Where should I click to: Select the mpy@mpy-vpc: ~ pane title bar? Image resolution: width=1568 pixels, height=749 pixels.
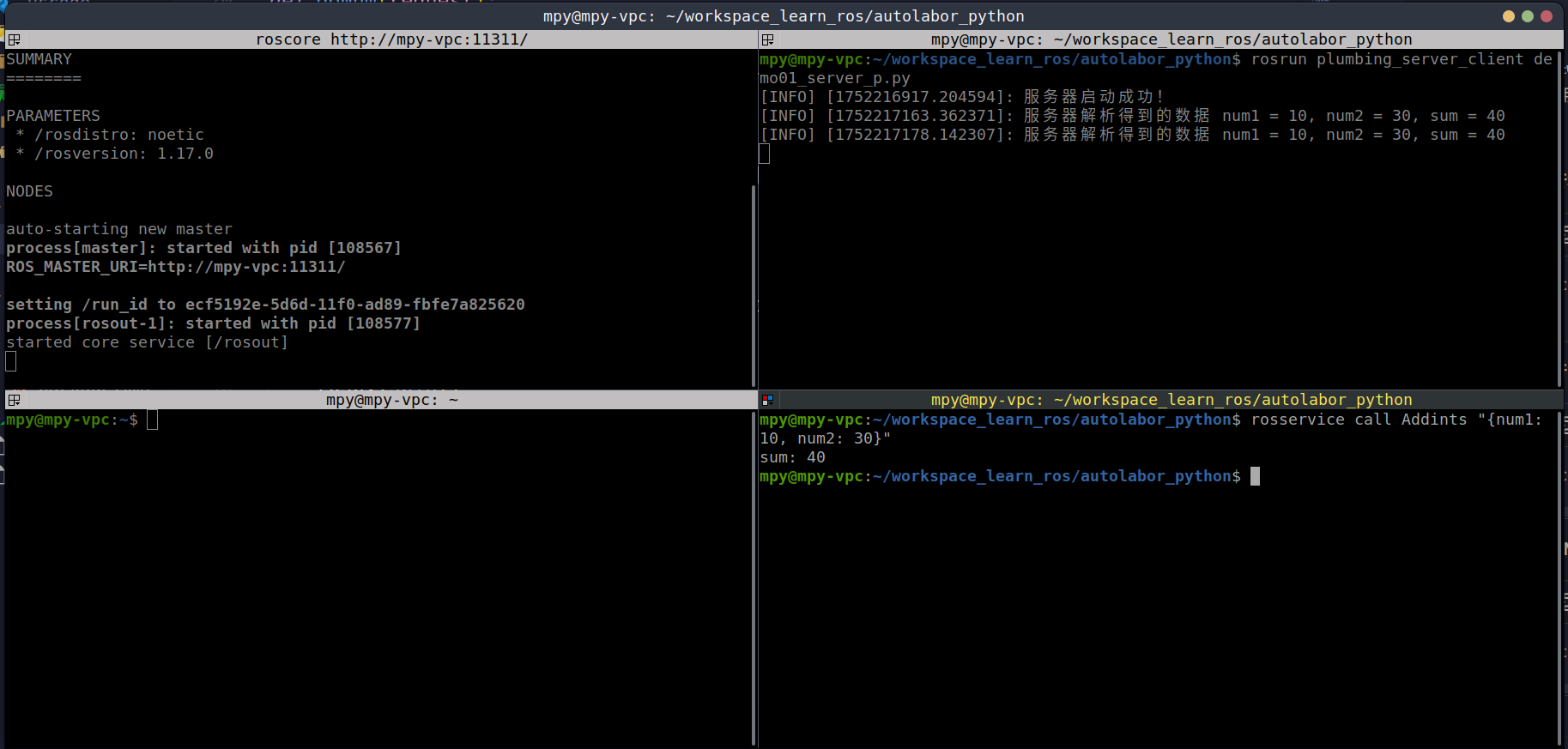391,400
